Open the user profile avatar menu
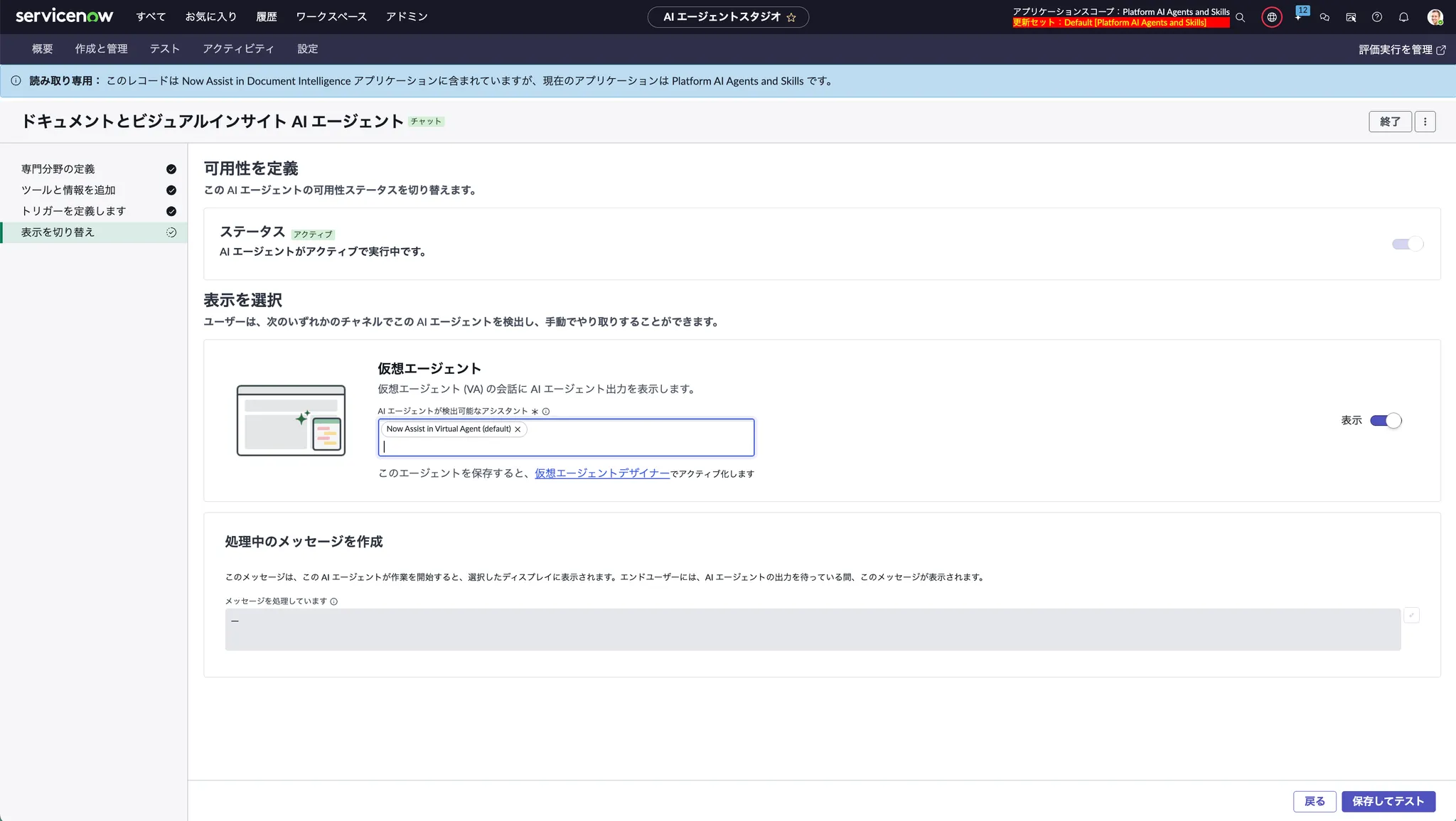 pos(1435,17)
